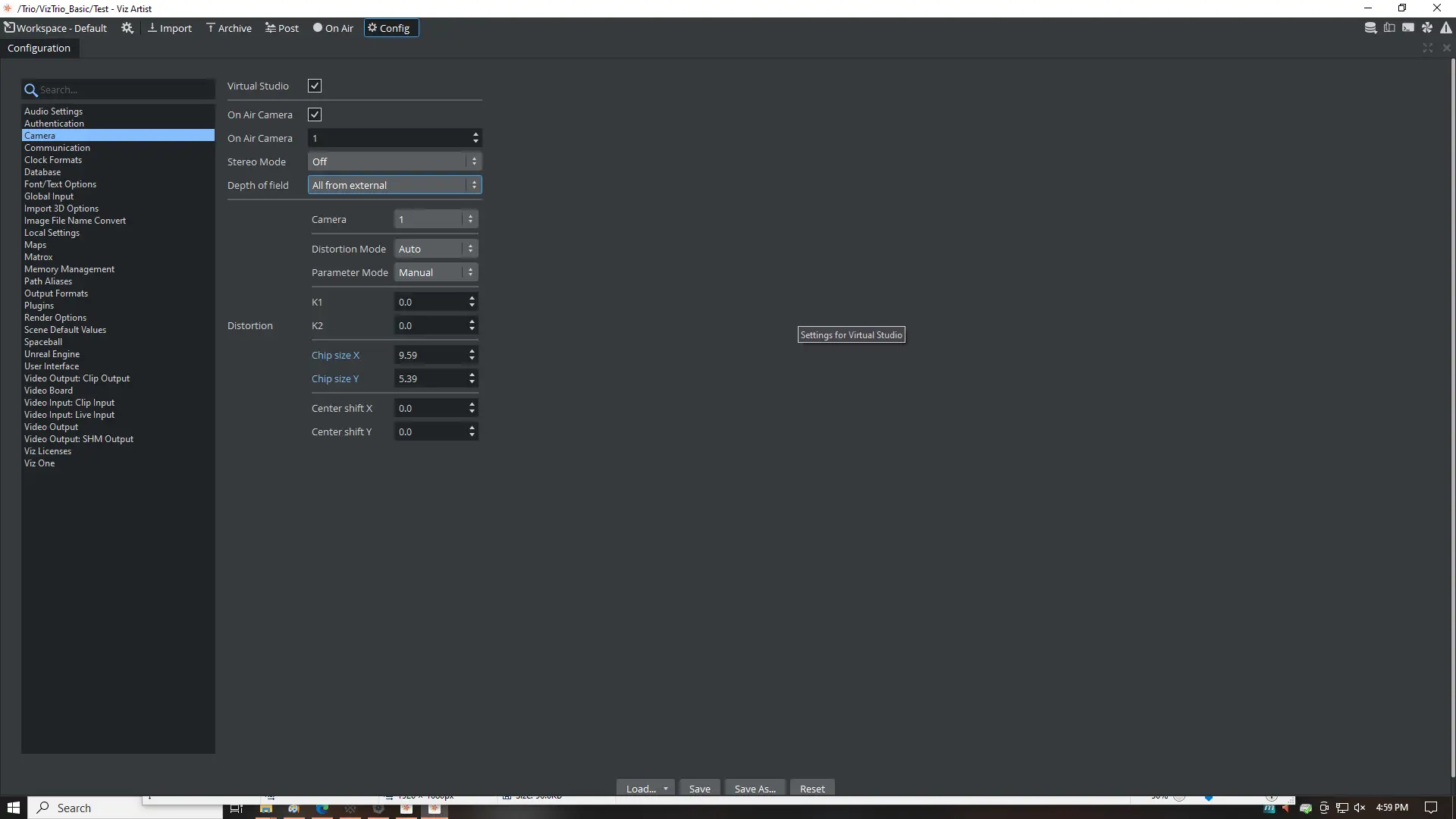Open the Import menu tab
Viewport: 1456px width, 819px height.
click(170, 28)
